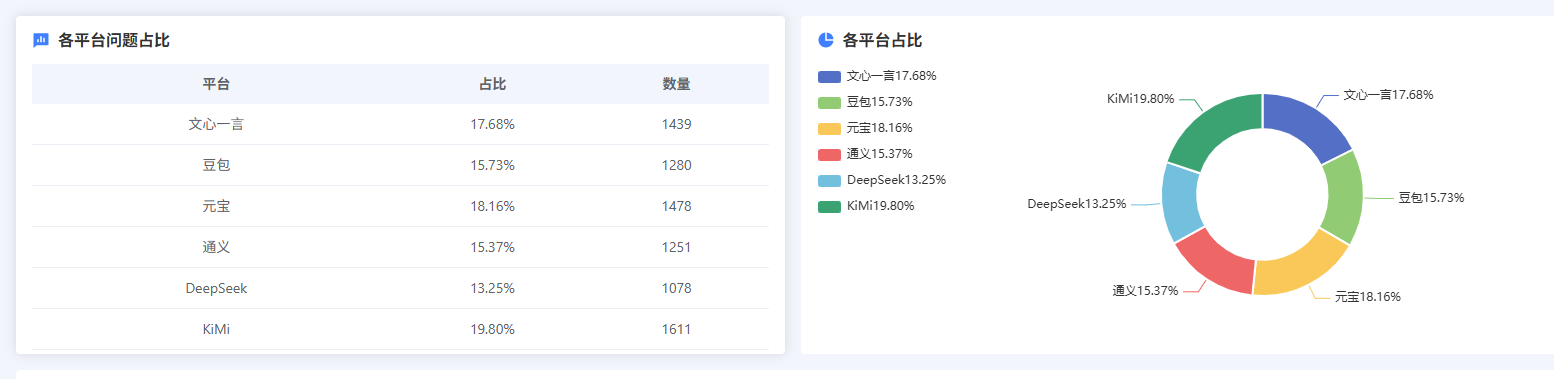Click the pie chart icon beside 各平台占比

pyautogui.click(x=826, y=40)
